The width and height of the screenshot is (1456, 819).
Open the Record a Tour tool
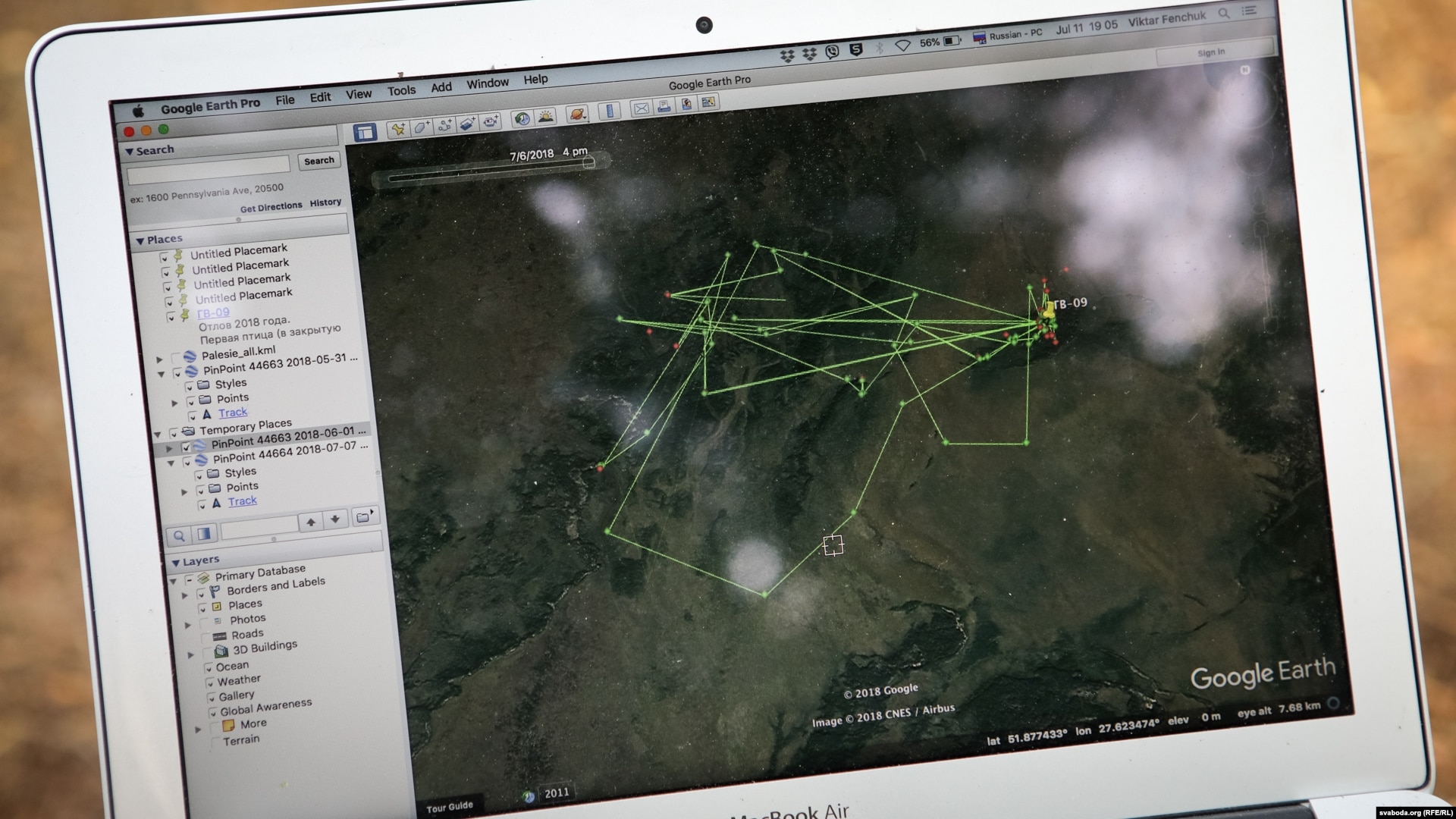point(491,121)
